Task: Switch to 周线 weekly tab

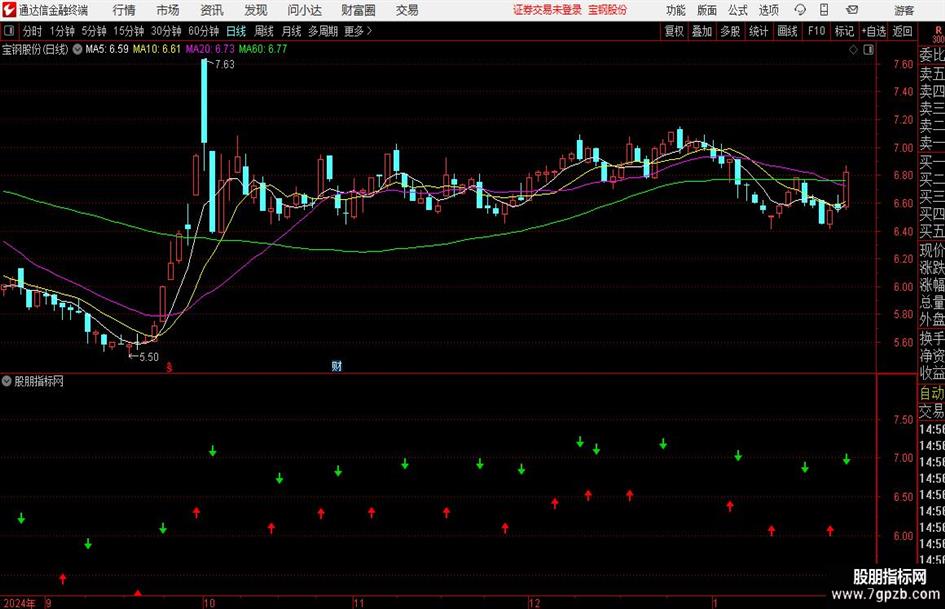Action: pyautogui.click(x=264, y=31)
